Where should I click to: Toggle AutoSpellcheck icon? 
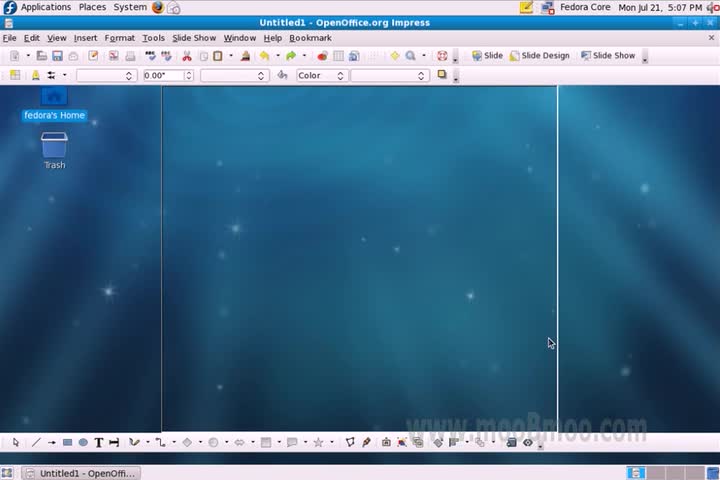[166, 56]
